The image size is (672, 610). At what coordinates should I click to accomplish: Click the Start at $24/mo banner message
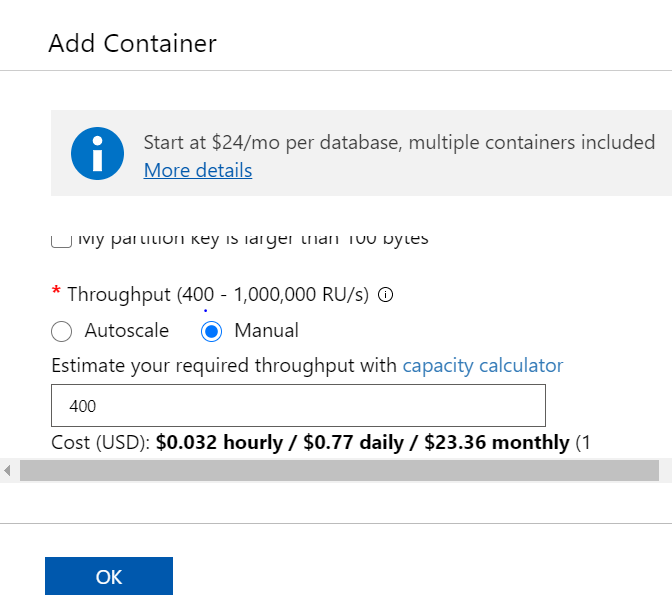click(x=399, y=142)
